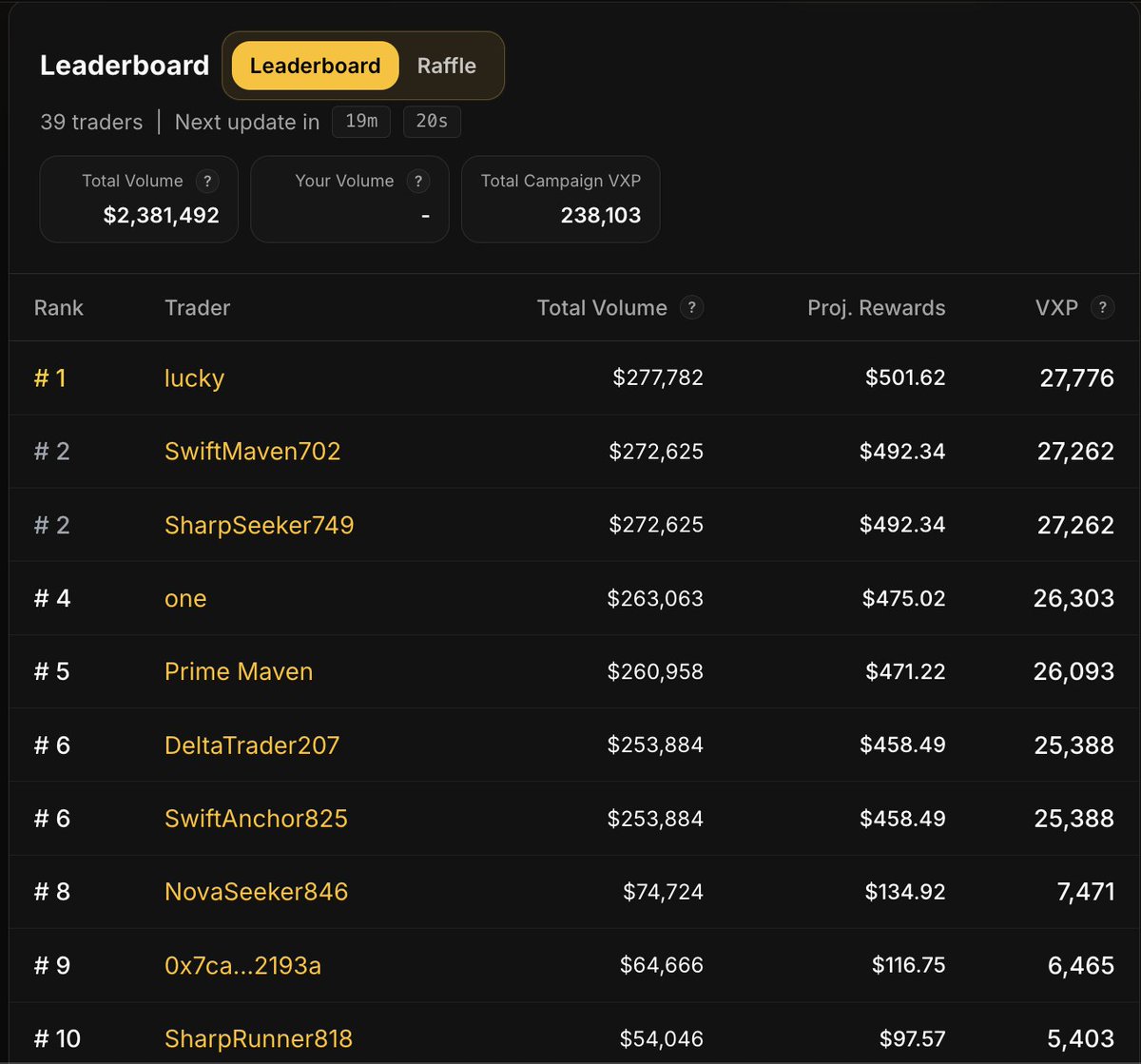The height and width of the screenshot is (1064, 1141).
Task: Click the Total Volume column header text
Action: [602, 307]
